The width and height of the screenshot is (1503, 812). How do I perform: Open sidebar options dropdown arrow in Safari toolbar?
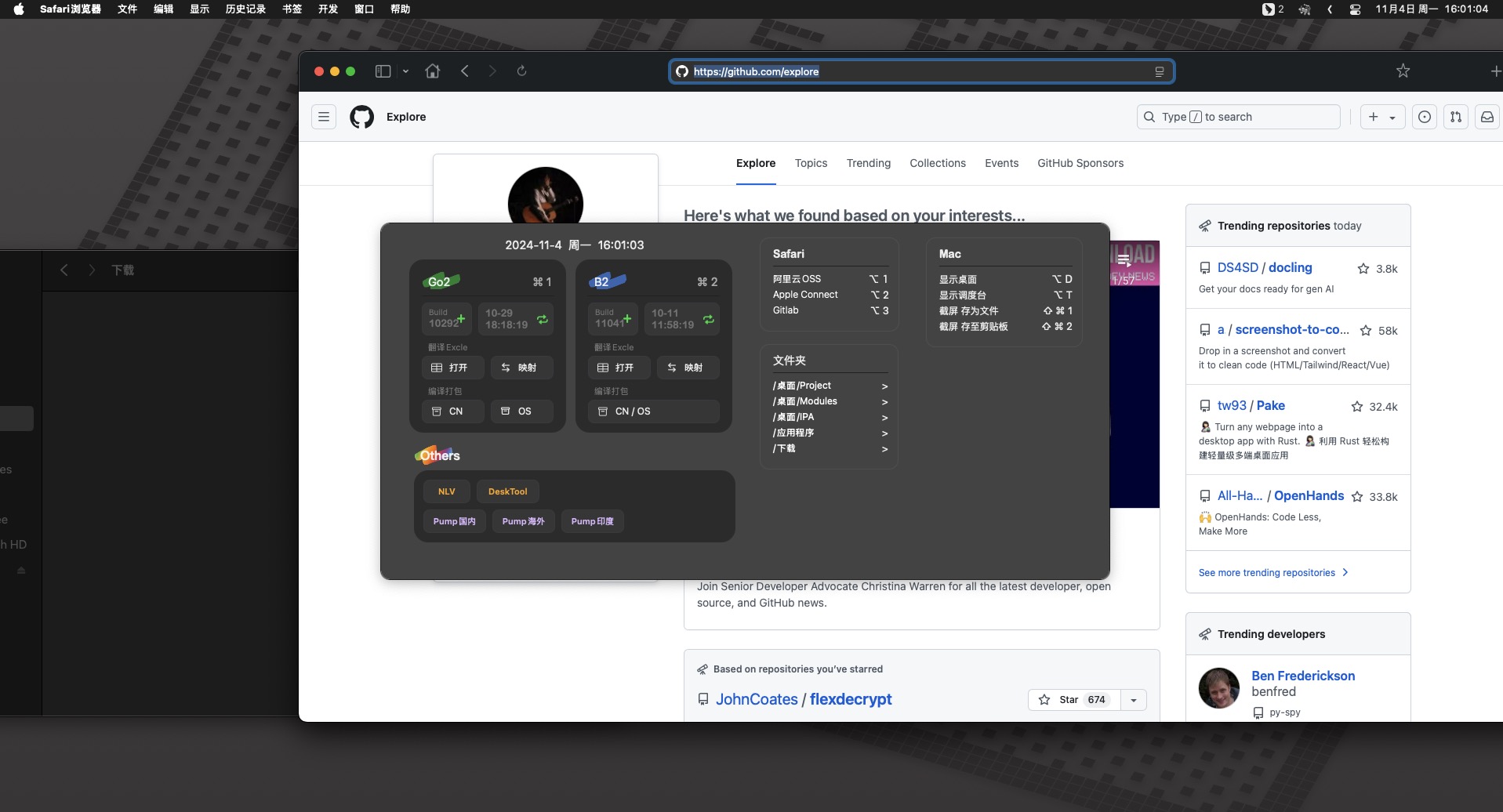tap(405, 71)
